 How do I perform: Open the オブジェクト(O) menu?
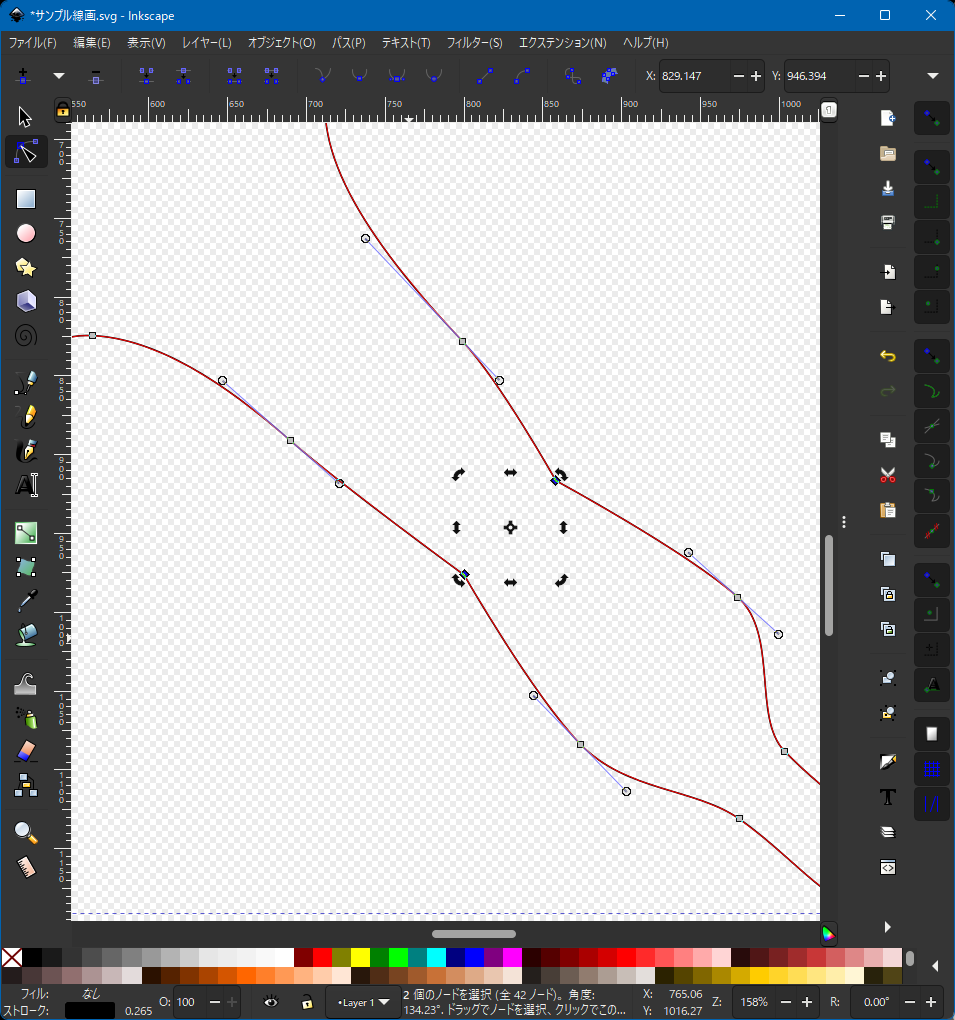coord(282,43)
